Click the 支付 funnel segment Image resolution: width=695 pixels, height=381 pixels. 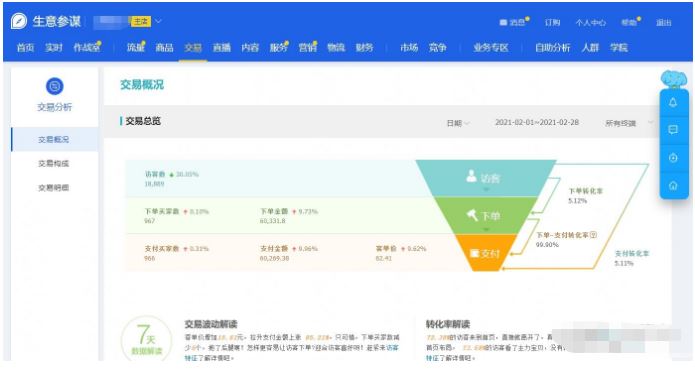(x=485, y=253)
